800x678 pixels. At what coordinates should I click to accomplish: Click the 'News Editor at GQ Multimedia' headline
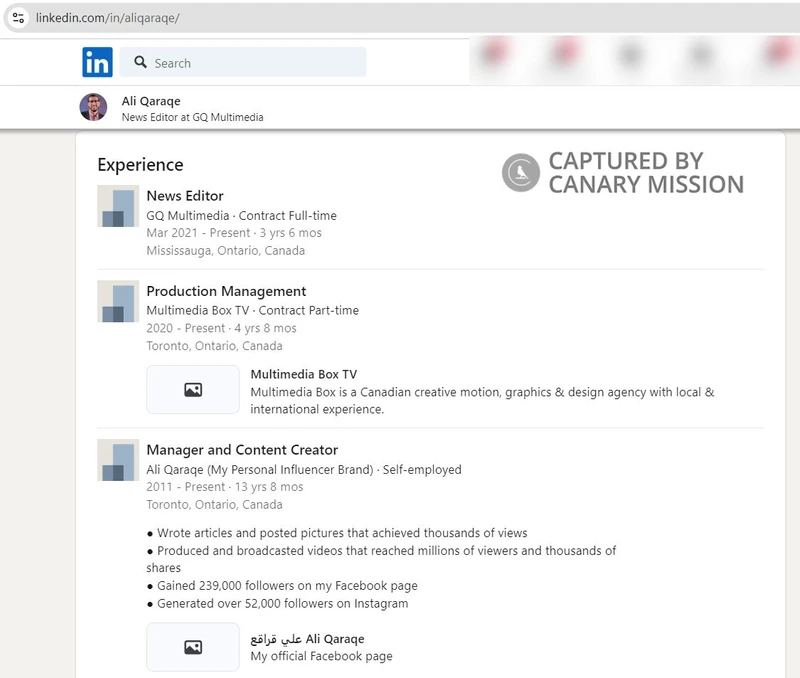click(192, 117)
